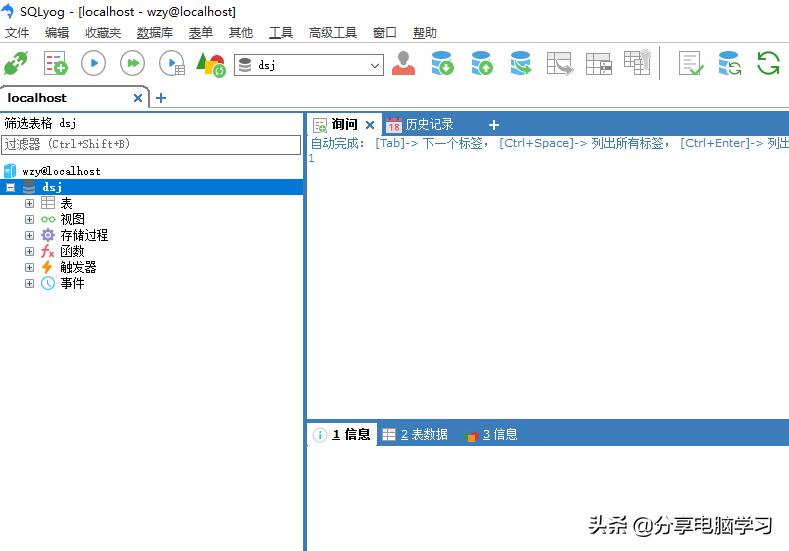Run all queries with double-arrow icon
This screenshot has height=551, width=789.
132,63
